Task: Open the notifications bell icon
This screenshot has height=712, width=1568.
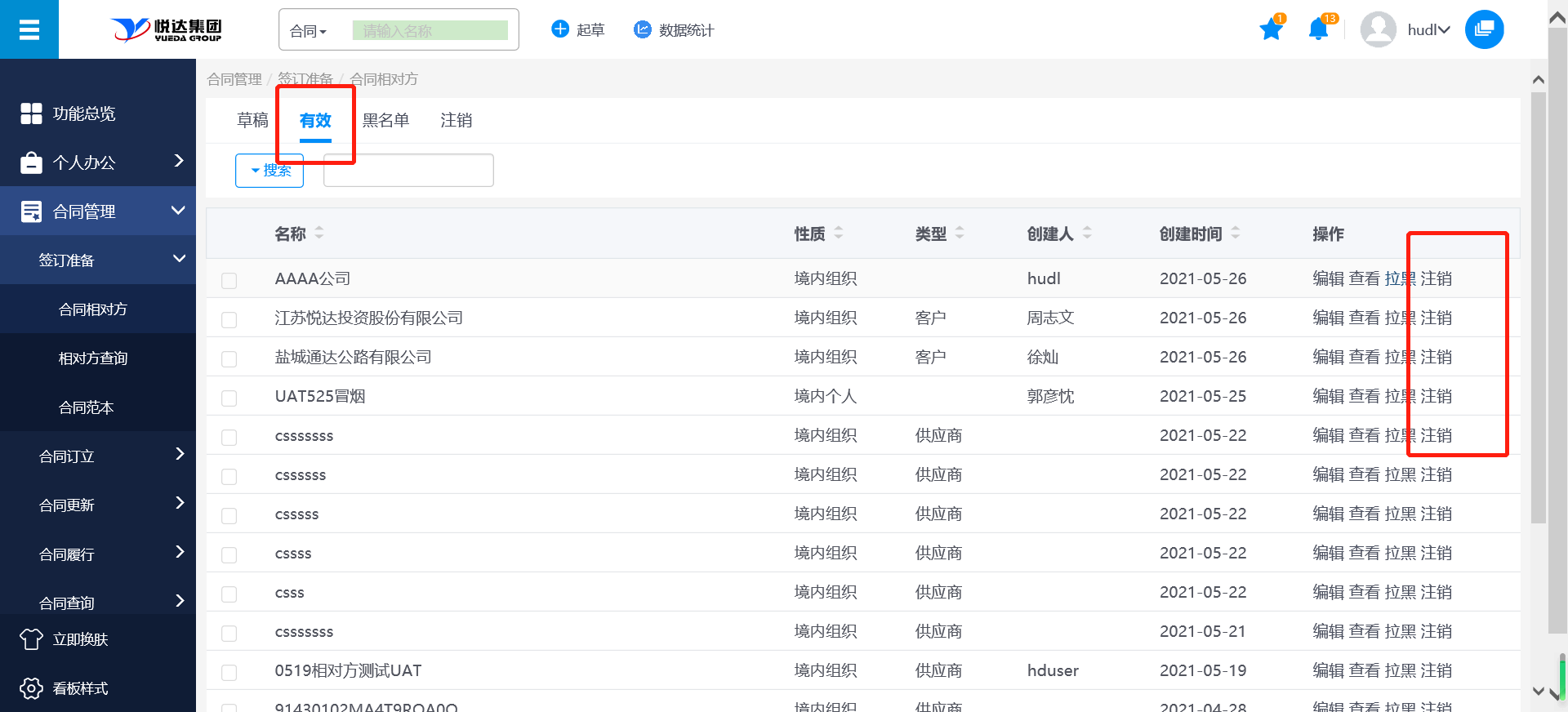Action: tap(1317, 30)
